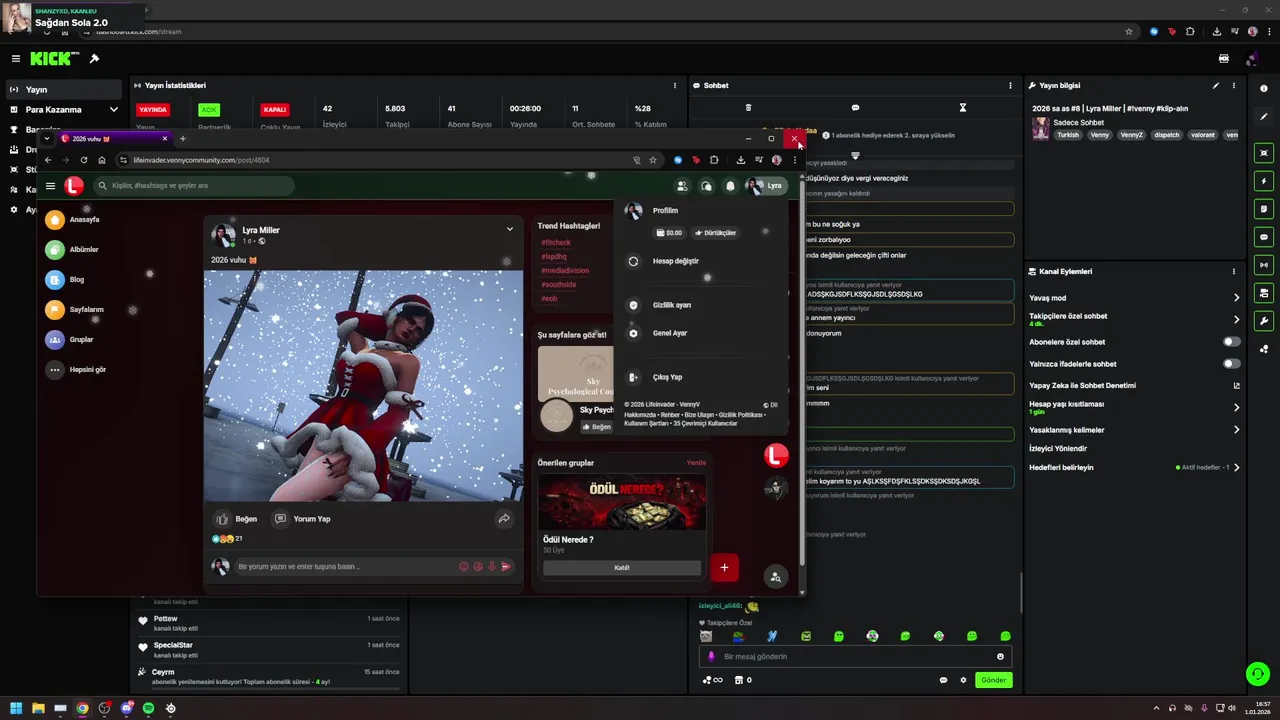Focus the comment input field
This screenshot has width=1280, height=720.
345,567
